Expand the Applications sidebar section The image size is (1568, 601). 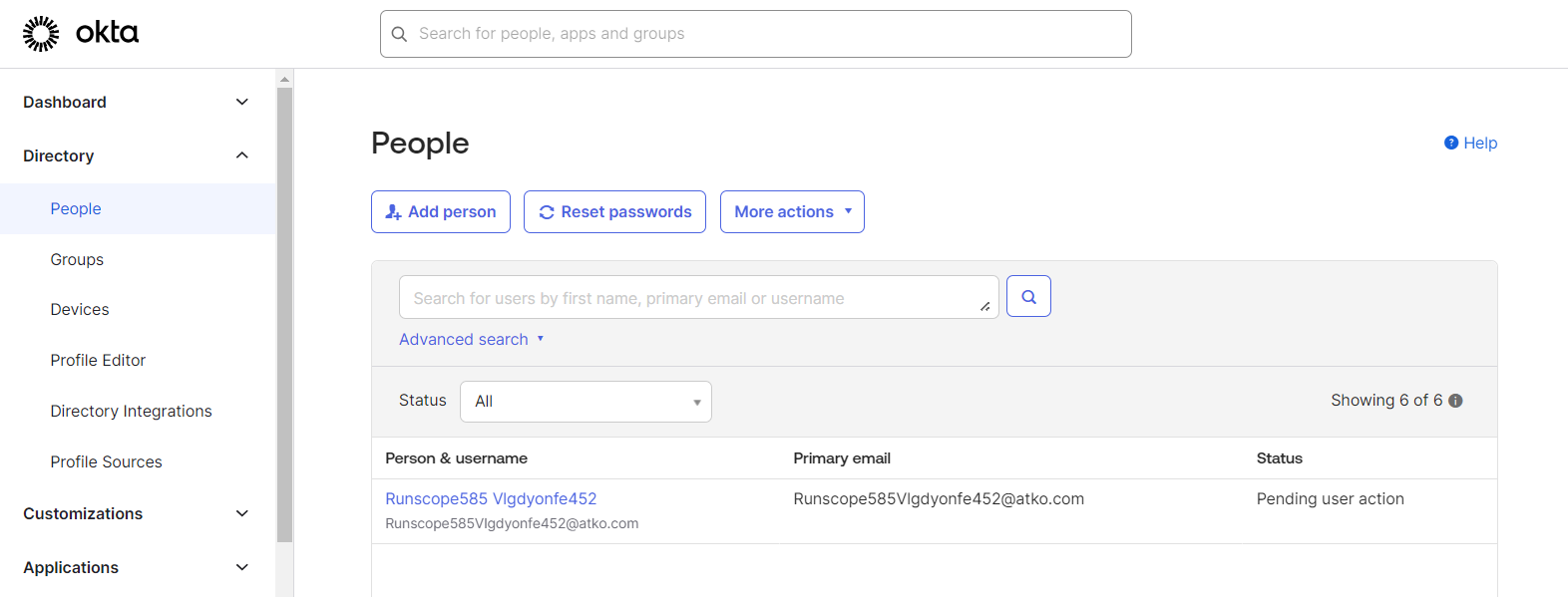(138, 567)
